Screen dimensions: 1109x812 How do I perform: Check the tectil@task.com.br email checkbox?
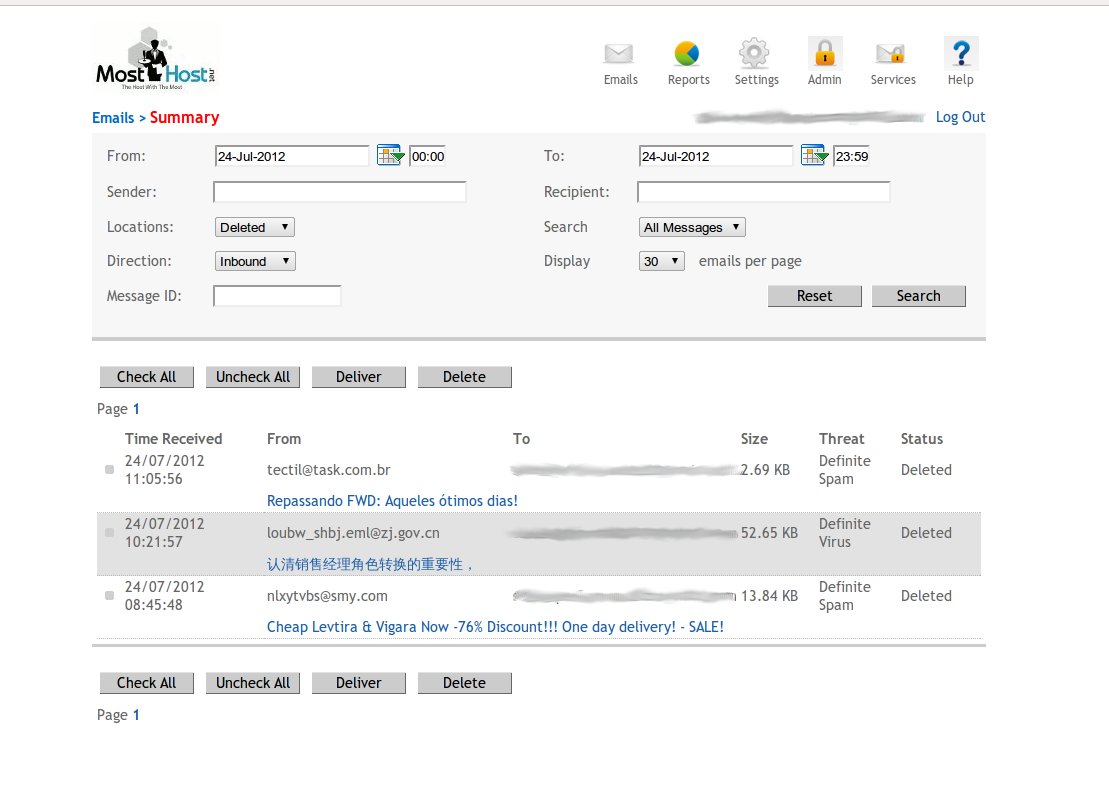[x=110, y=470]
